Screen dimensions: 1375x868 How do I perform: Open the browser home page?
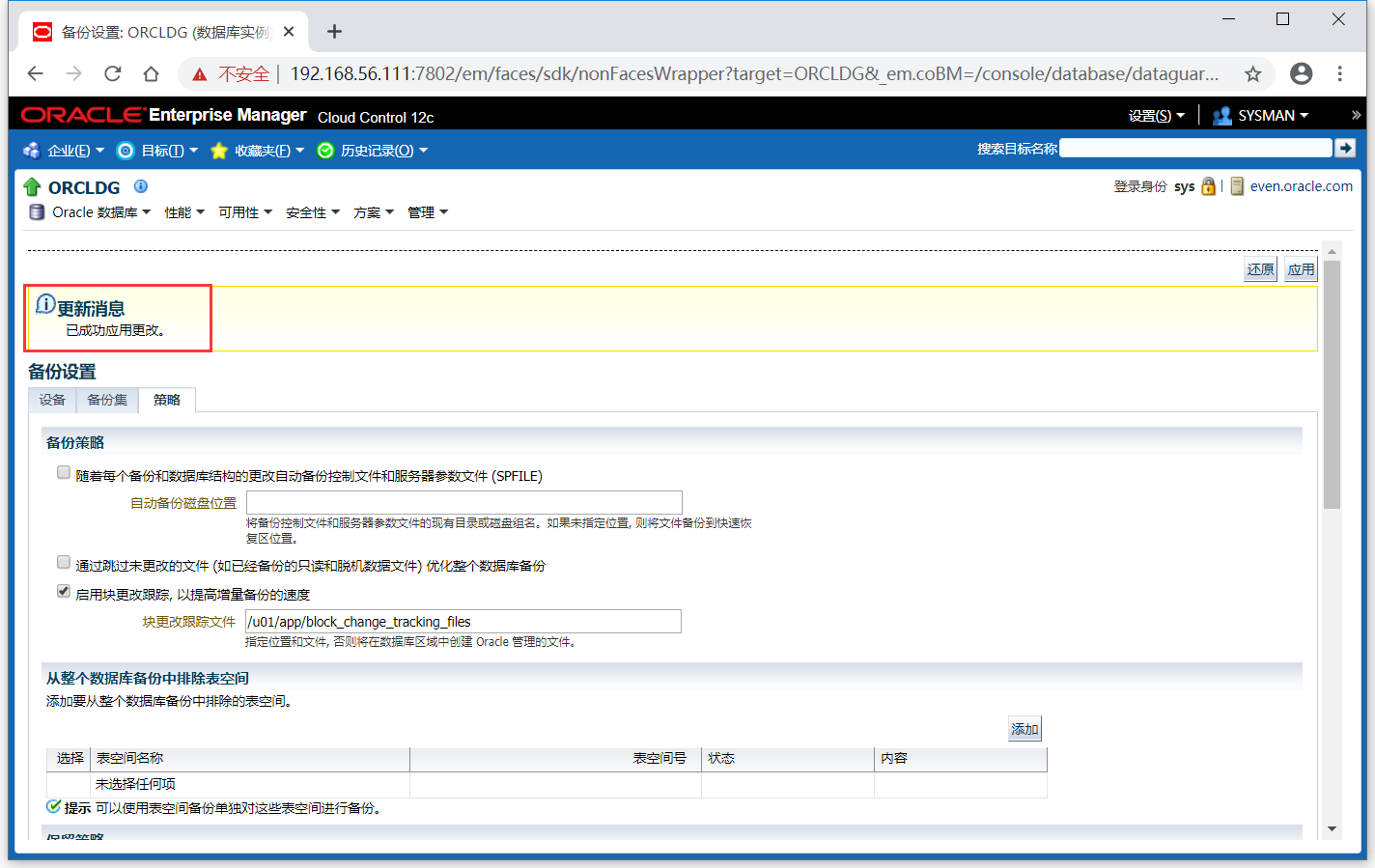(151, 74)
